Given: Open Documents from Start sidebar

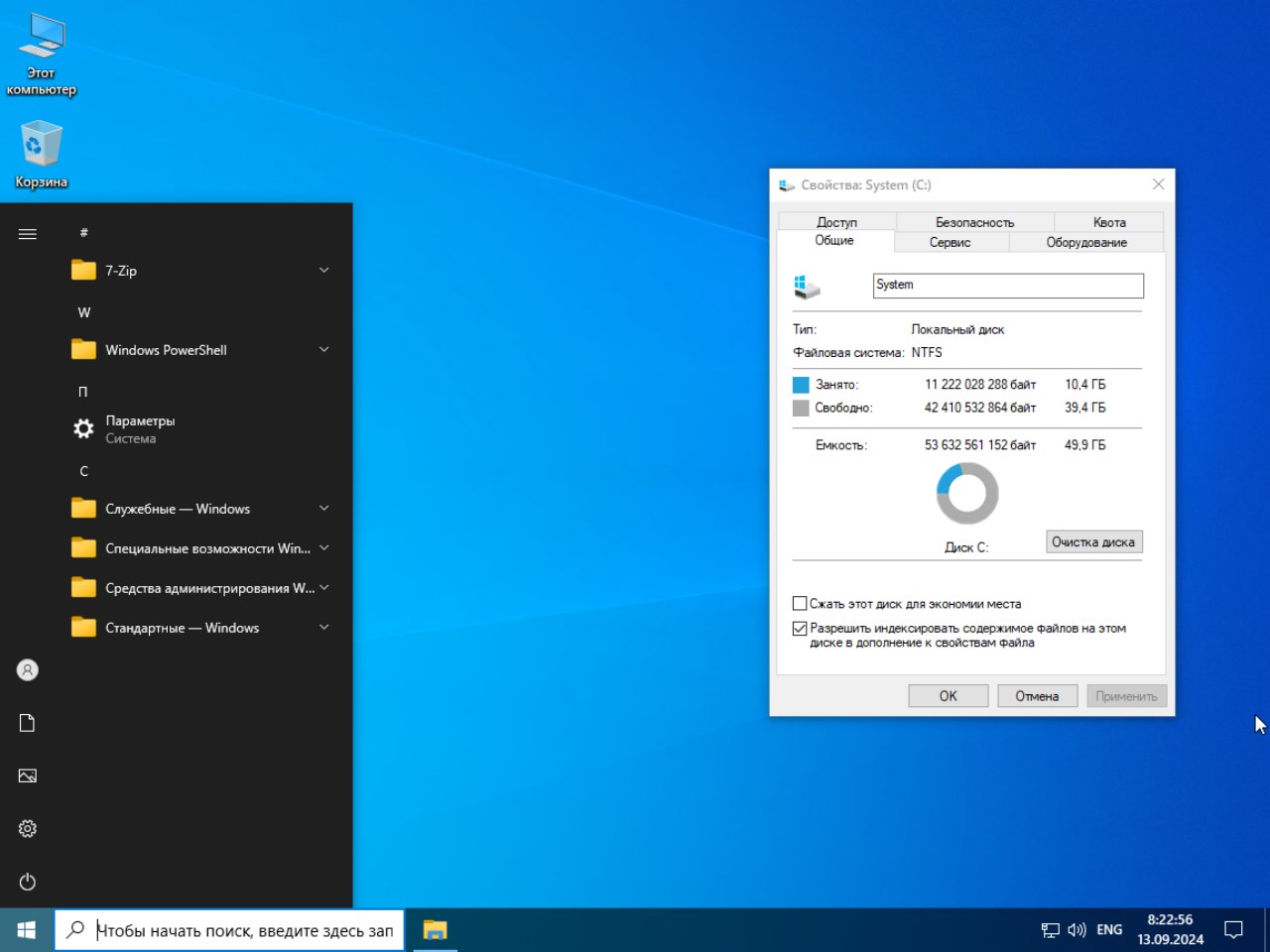Looking at the screenshot, I should click(x=28, y=723).
